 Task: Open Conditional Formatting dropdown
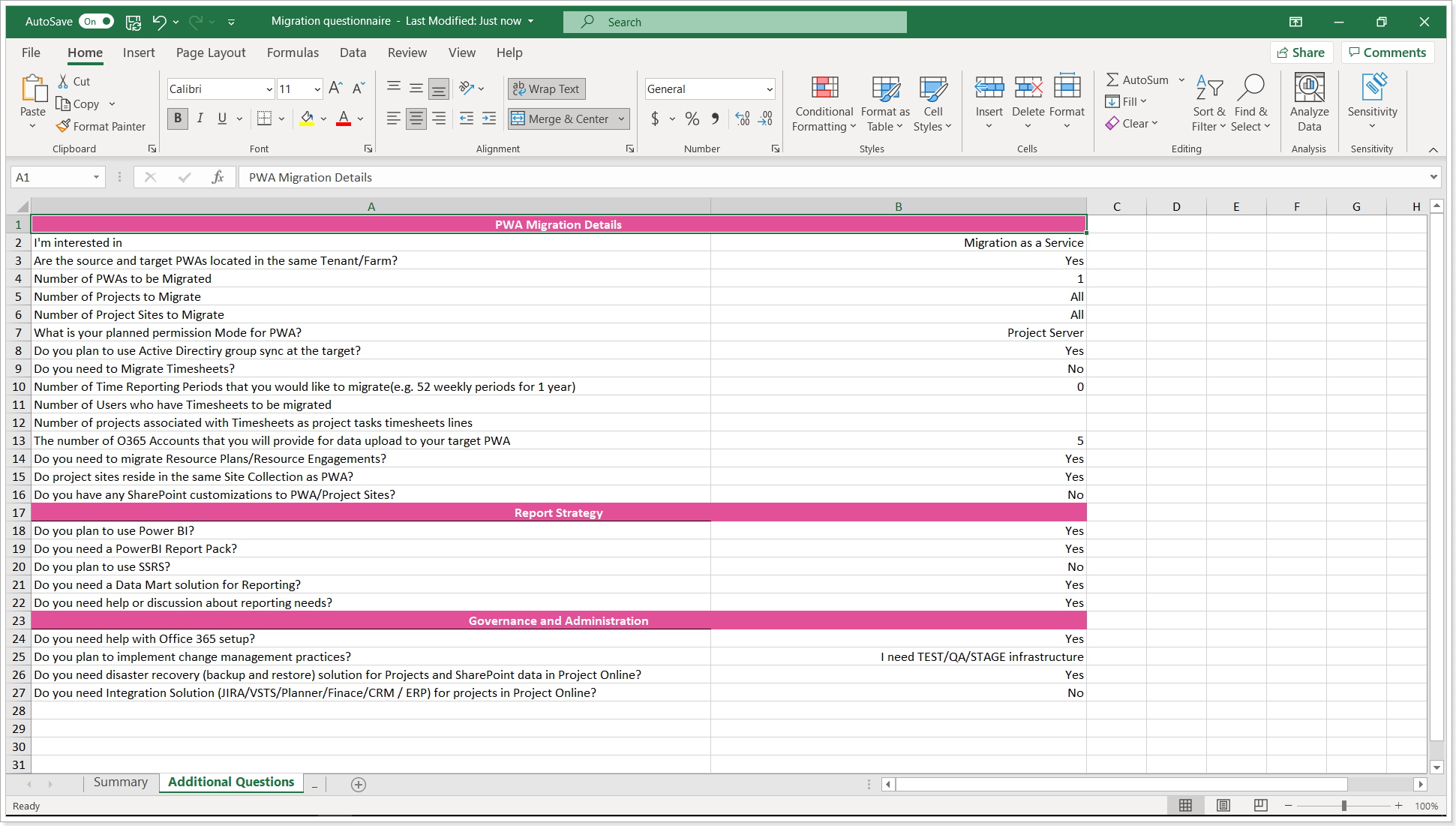point(824,104)
